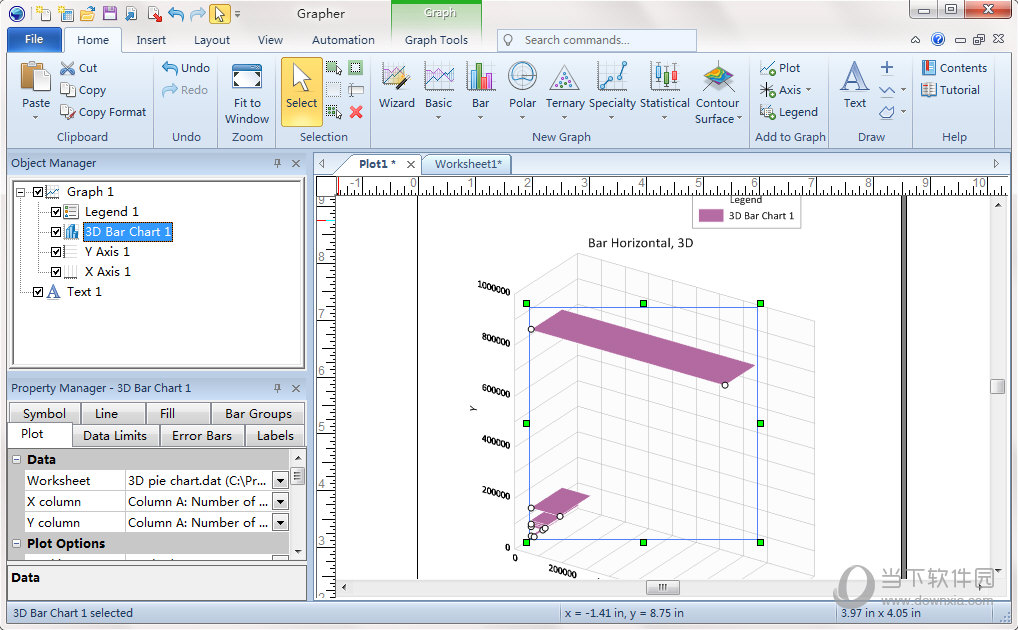
Task: Open the Ternary graph types
Action: click(x=564, y=90)
